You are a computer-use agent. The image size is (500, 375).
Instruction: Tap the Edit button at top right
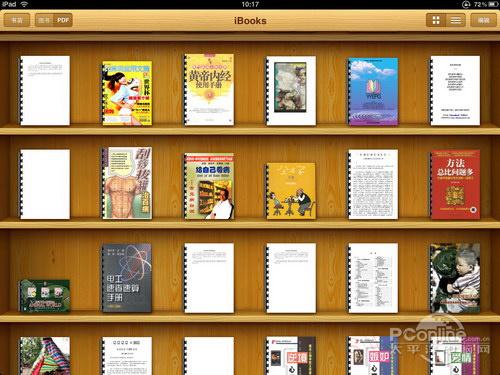tap(483, 20)
